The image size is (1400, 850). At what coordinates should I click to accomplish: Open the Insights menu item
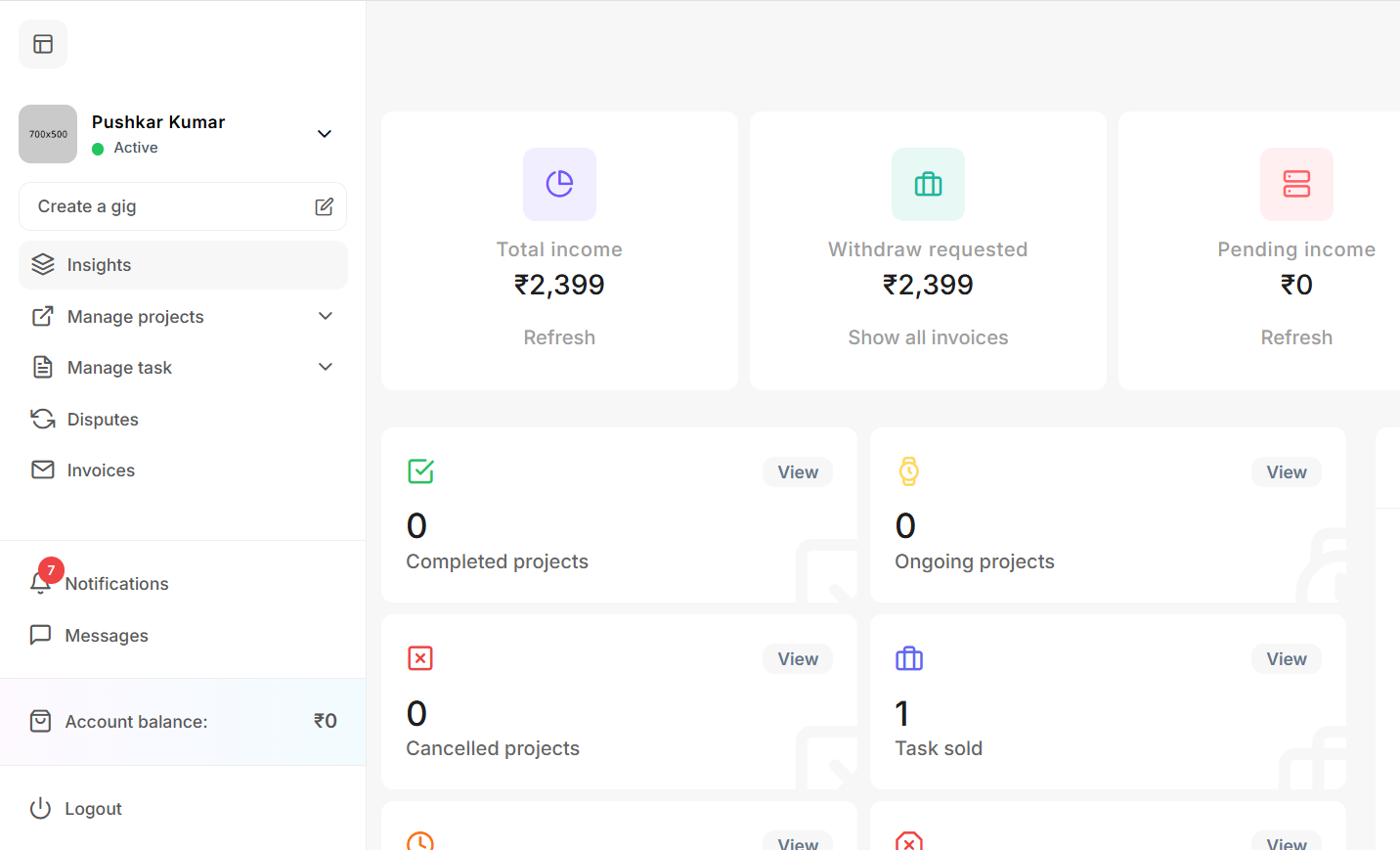[x=183, y=265]
